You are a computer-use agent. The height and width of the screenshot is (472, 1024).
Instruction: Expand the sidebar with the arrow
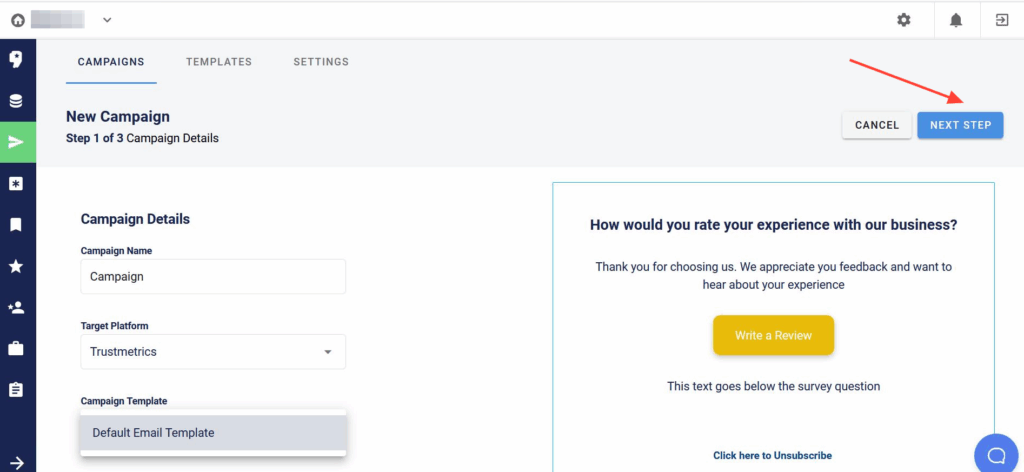(x=17, y=463)
